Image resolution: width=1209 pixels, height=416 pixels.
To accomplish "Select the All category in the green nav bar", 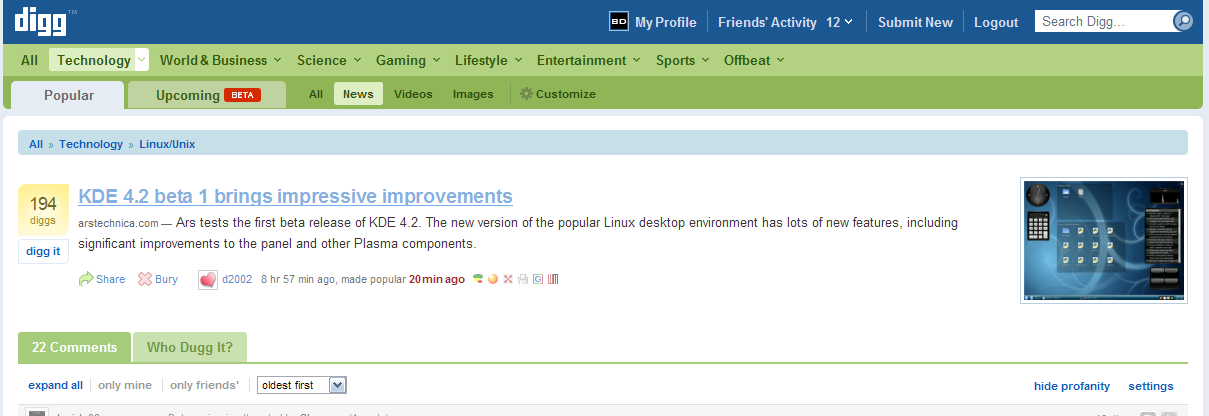I will pos(29,60).
